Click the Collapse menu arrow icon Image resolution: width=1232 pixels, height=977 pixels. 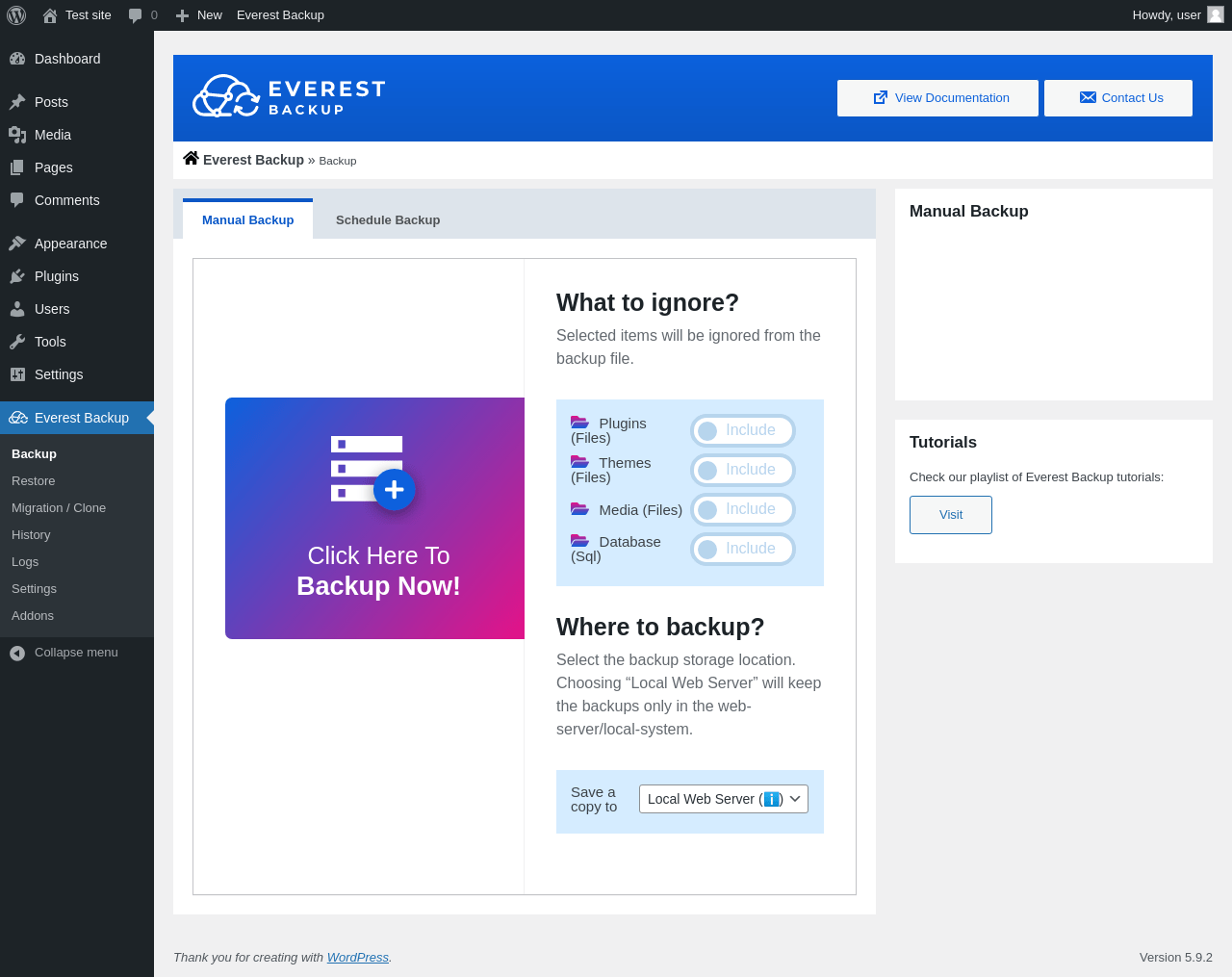point(17,653)
